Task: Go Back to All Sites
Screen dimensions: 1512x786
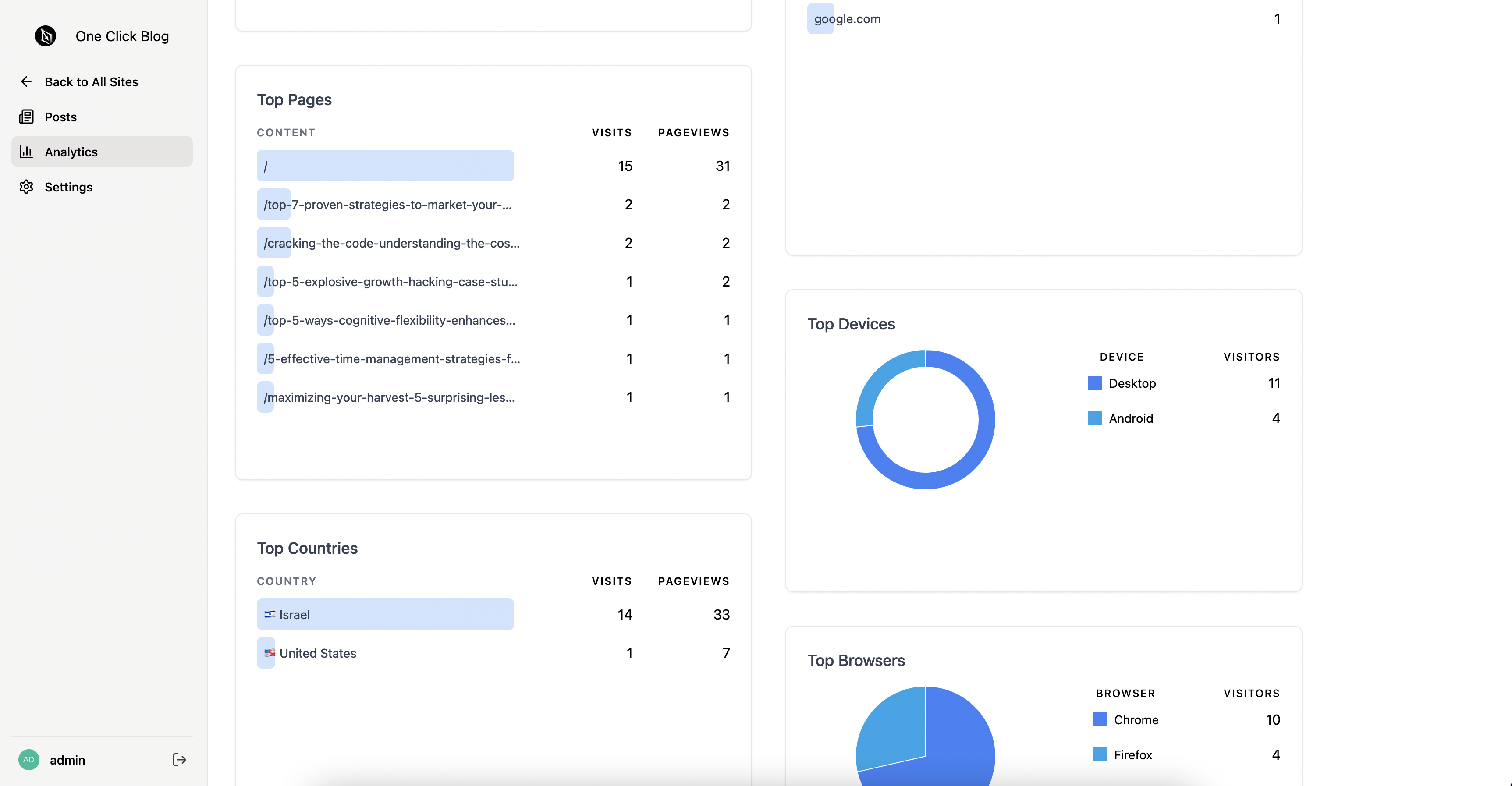Action: click(91, 81)
